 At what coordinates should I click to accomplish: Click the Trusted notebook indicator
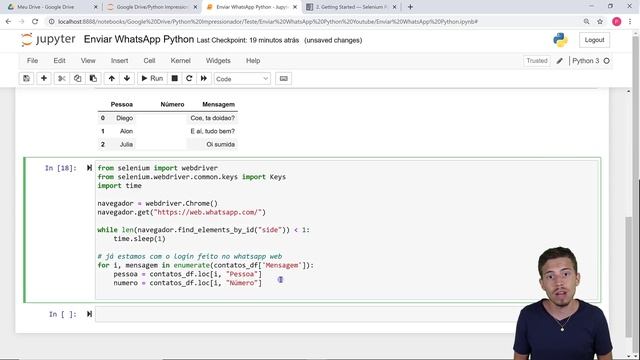536,61
